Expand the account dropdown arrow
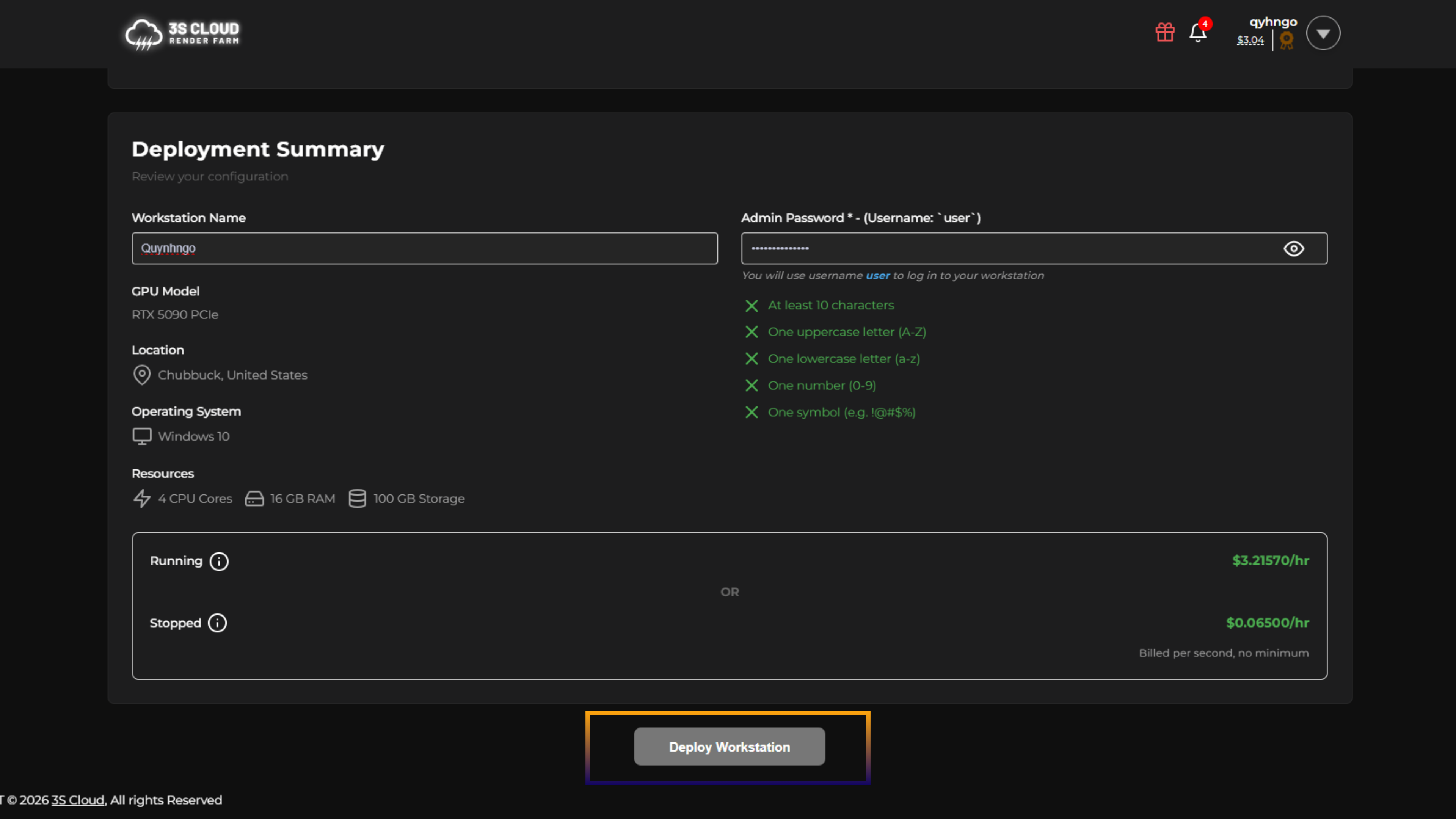The height and width of the screenshot is (819, 1456). [1323, 33]
